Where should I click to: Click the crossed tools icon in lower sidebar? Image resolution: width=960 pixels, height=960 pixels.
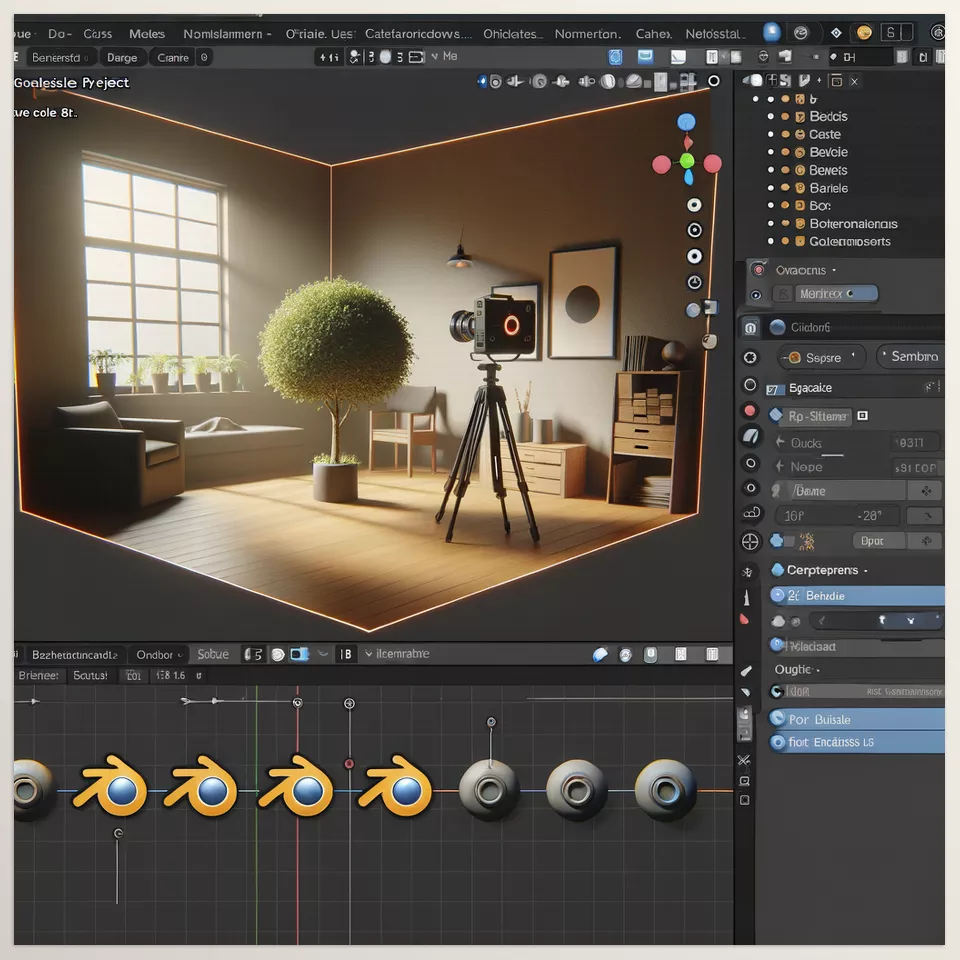(x=744, y=760)
